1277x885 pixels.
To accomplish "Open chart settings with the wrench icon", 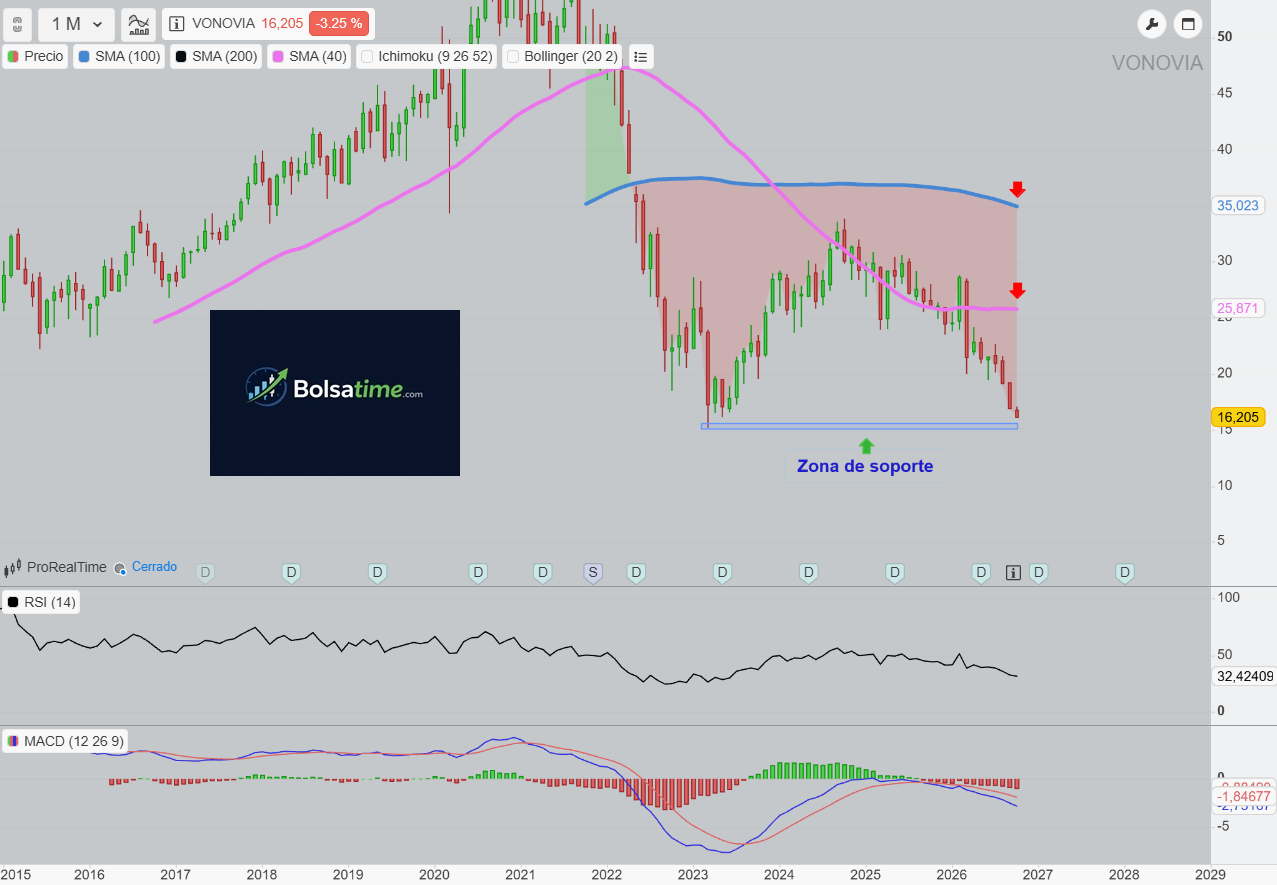I will point(1152,24).
